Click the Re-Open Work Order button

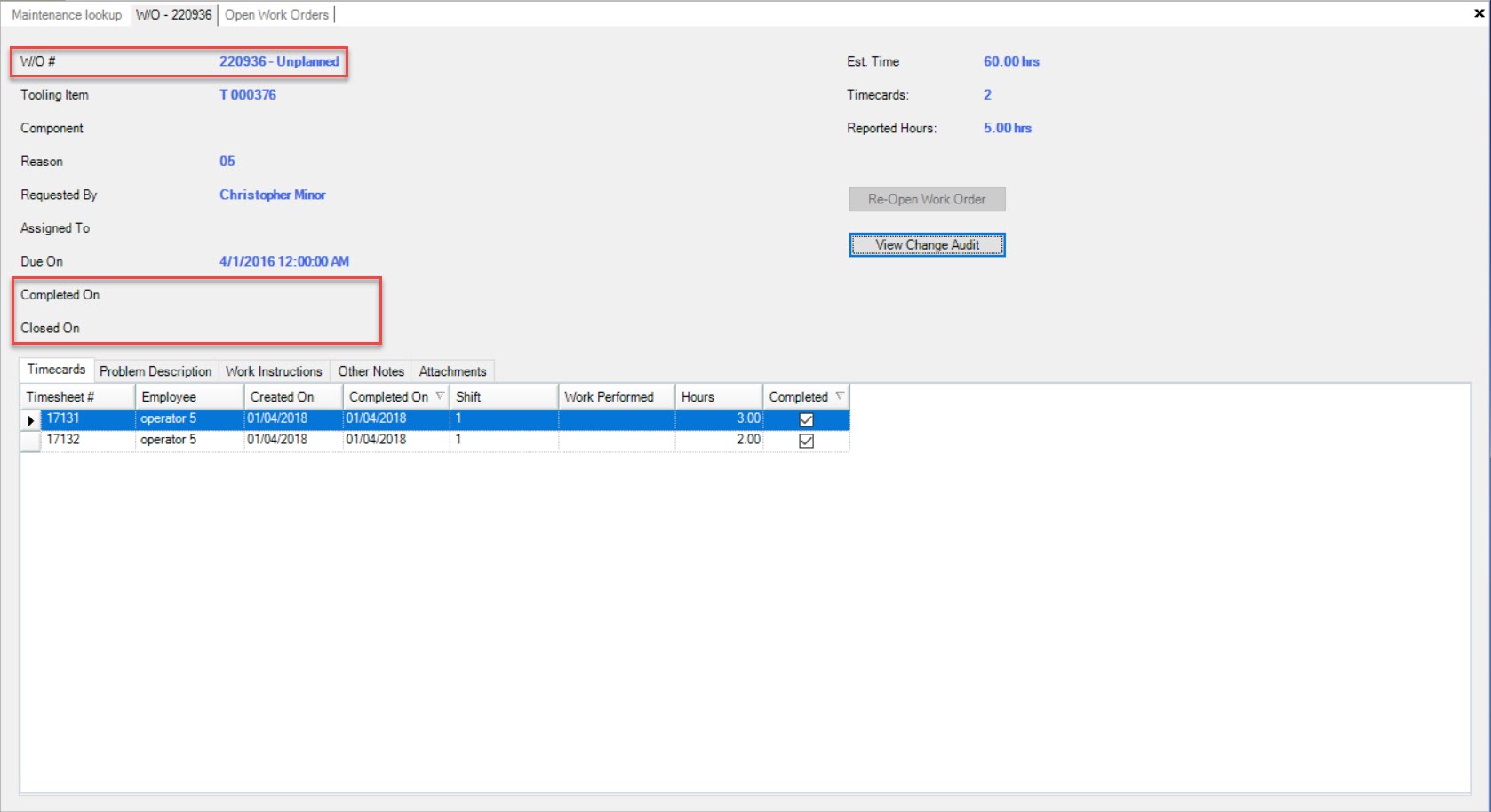point(927,199)
